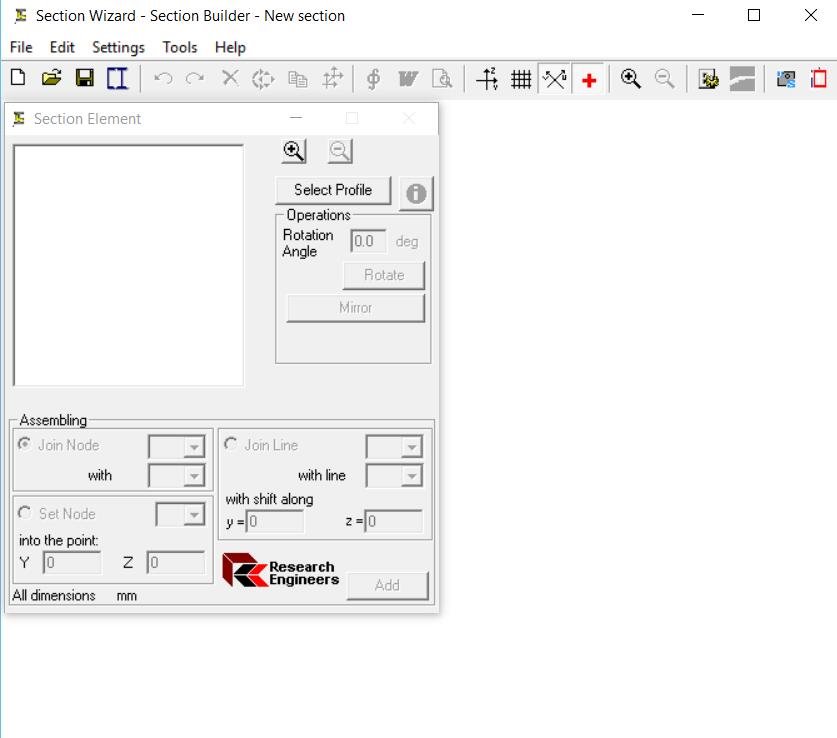Click the coordinate axes icon in toolbar
The image size is (837, 738).
[487, 79]
